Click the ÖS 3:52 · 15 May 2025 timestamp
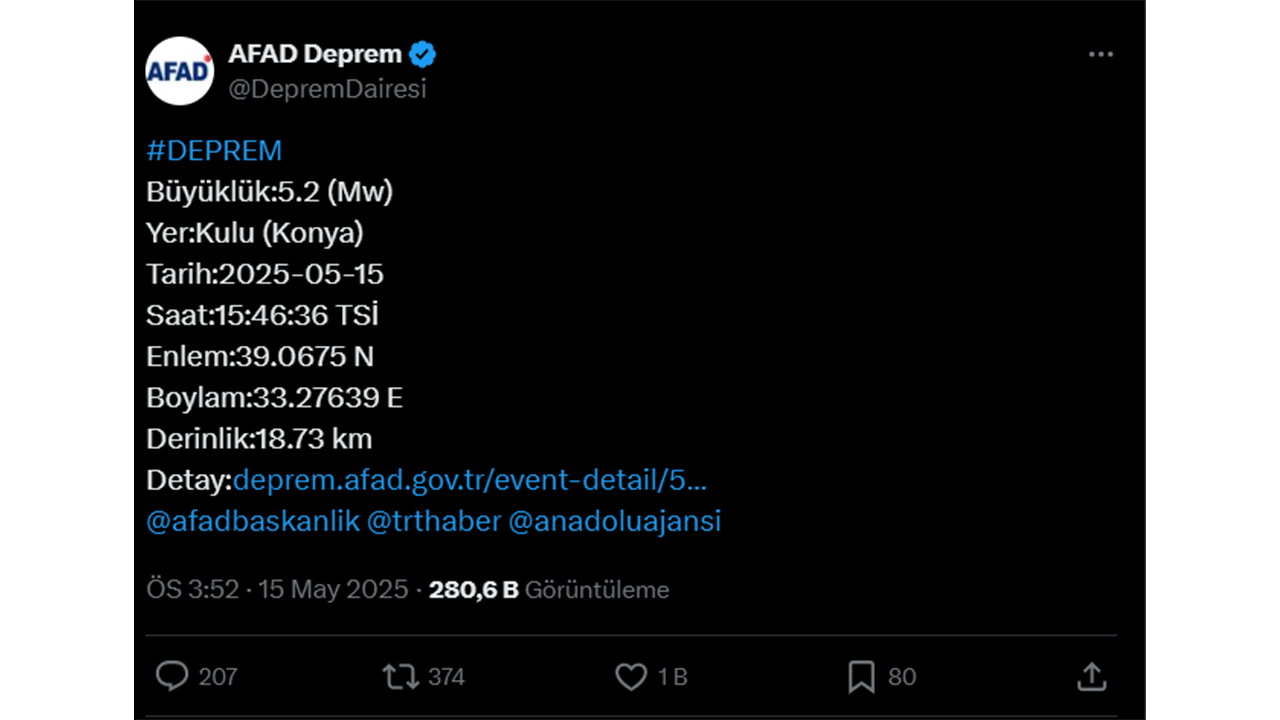This screenshot has height=720, width=1280. tap(277, 590)
